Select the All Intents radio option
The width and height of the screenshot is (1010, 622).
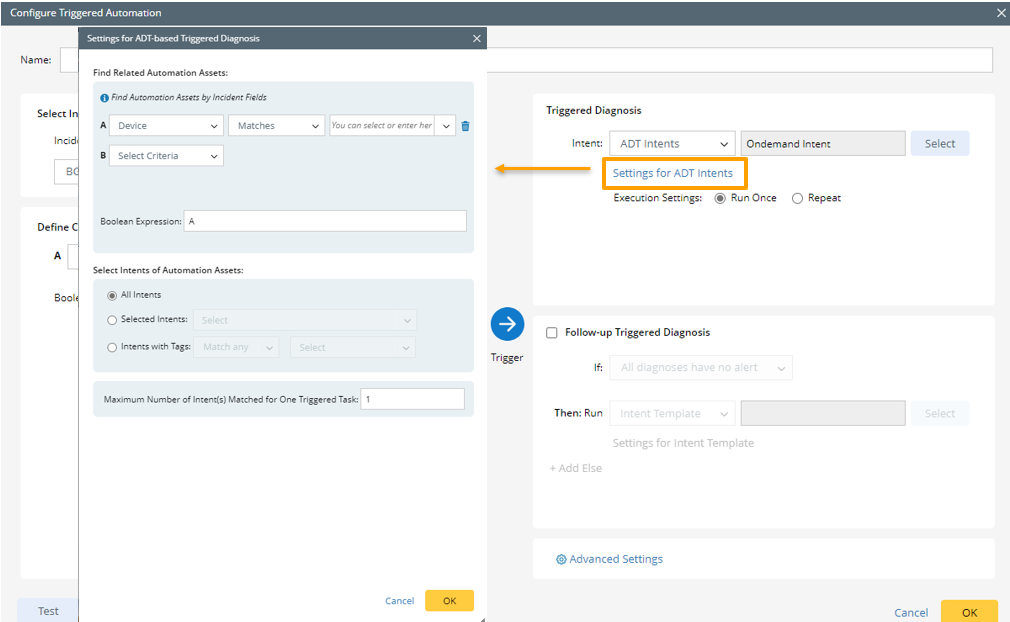coord(112,295)
